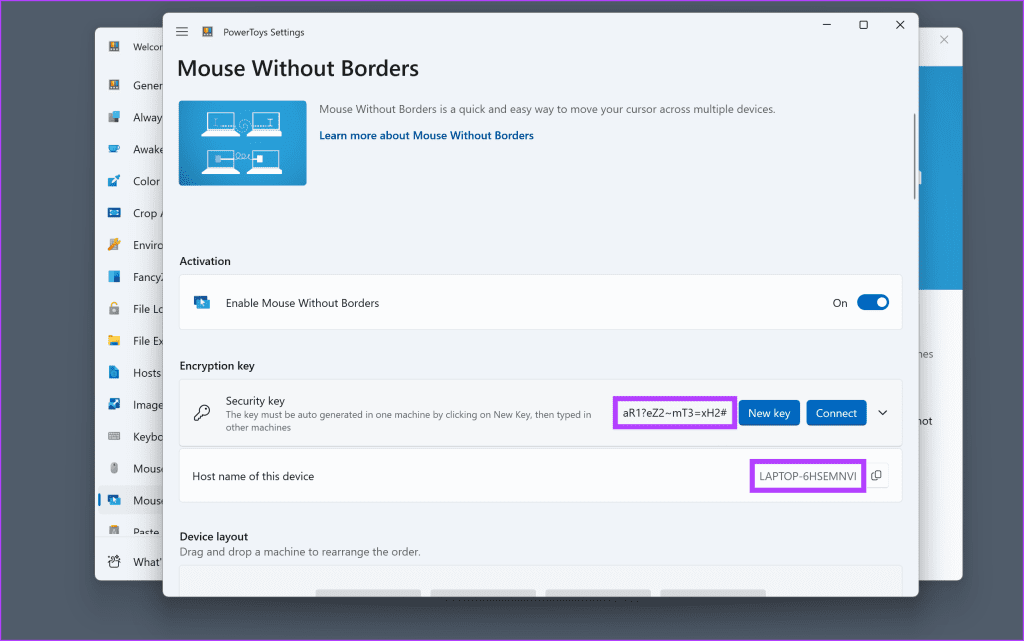Expand the Security key section chevron

pos(883,413)
